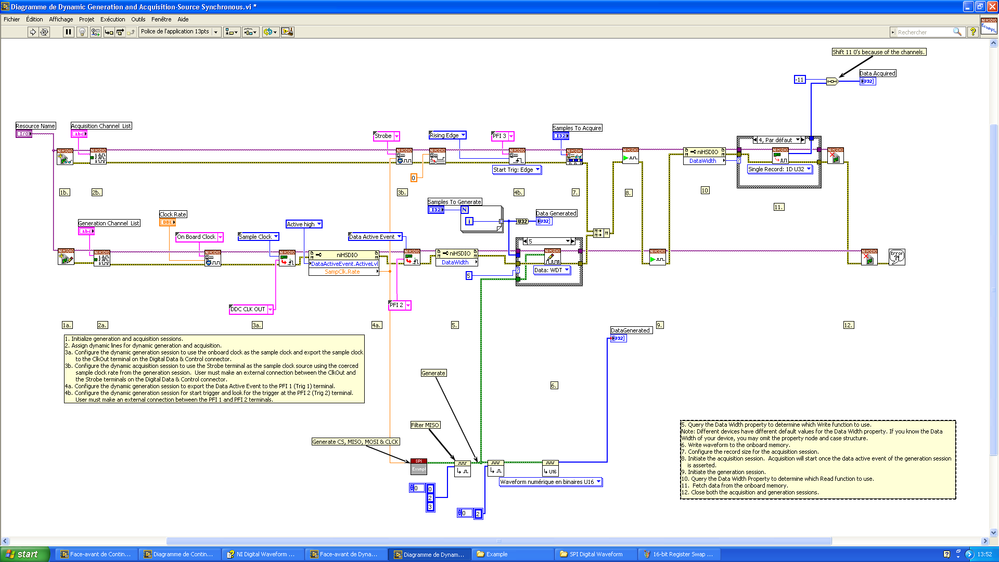Open the Start Trig: Edge selector
The width and height of the screenshot is (999, 562).
pos(517,169)
